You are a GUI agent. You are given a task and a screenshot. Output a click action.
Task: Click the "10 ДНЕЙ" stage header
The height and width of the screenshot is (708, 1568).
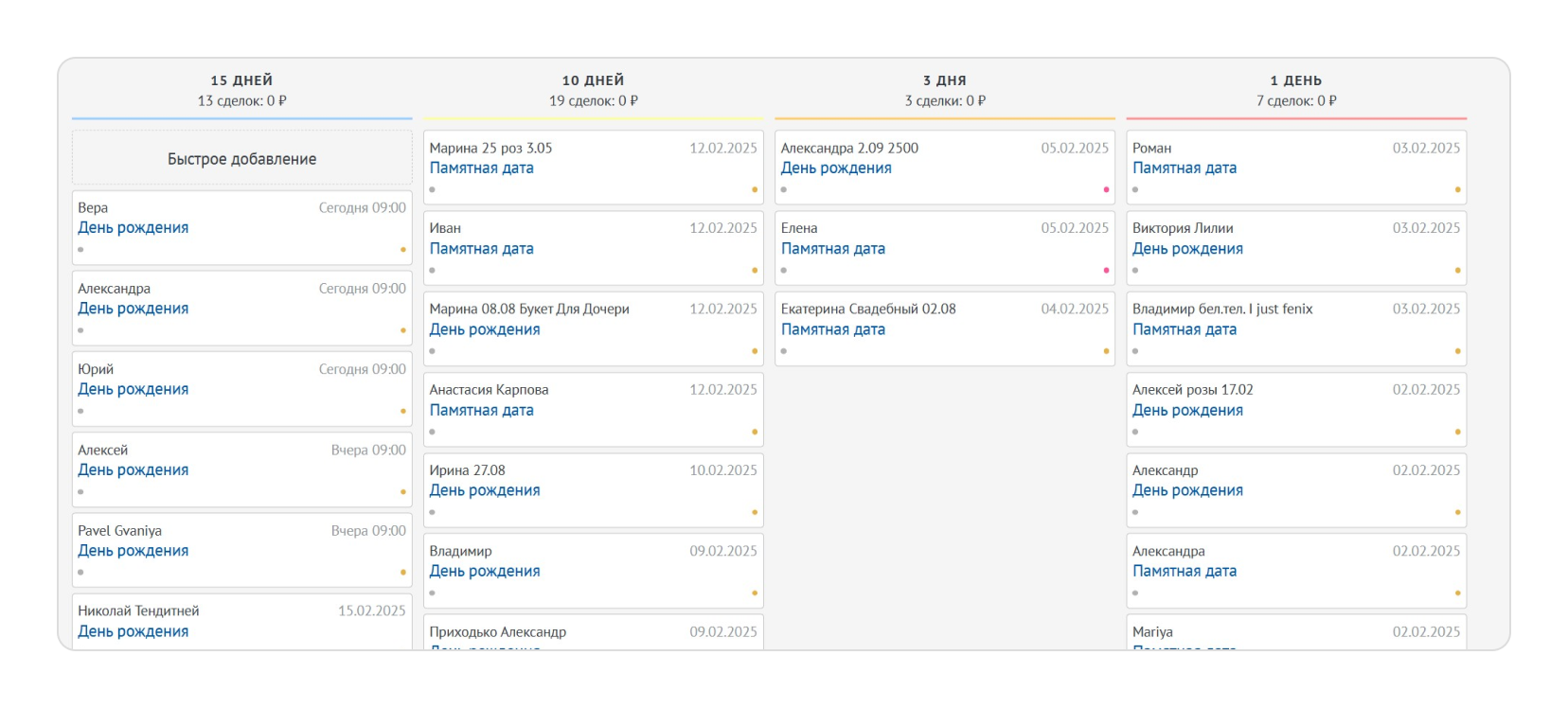593,80
